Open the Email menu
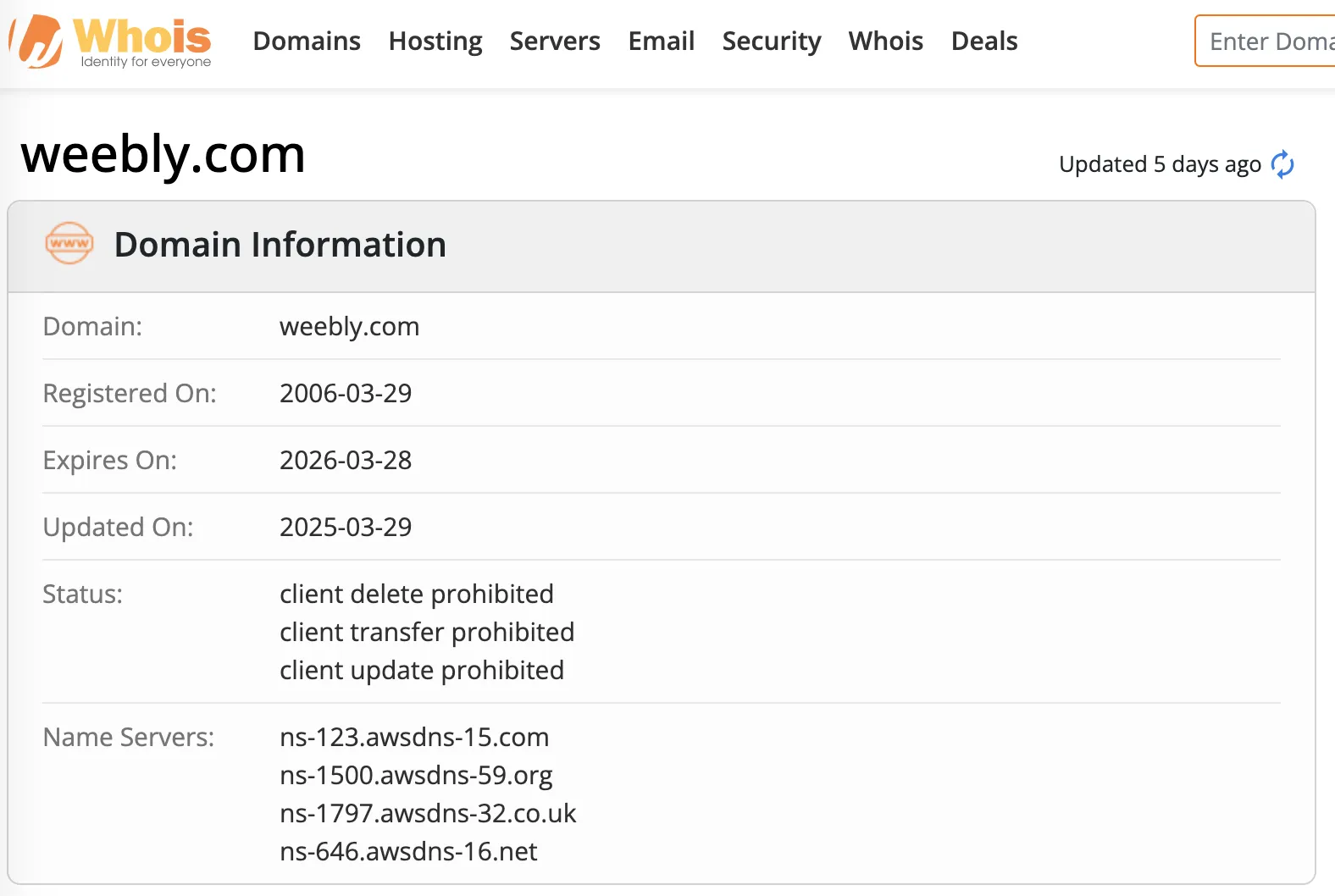Image resolution: width=1335 pixels, height=896 pixels. coord(662,41)
